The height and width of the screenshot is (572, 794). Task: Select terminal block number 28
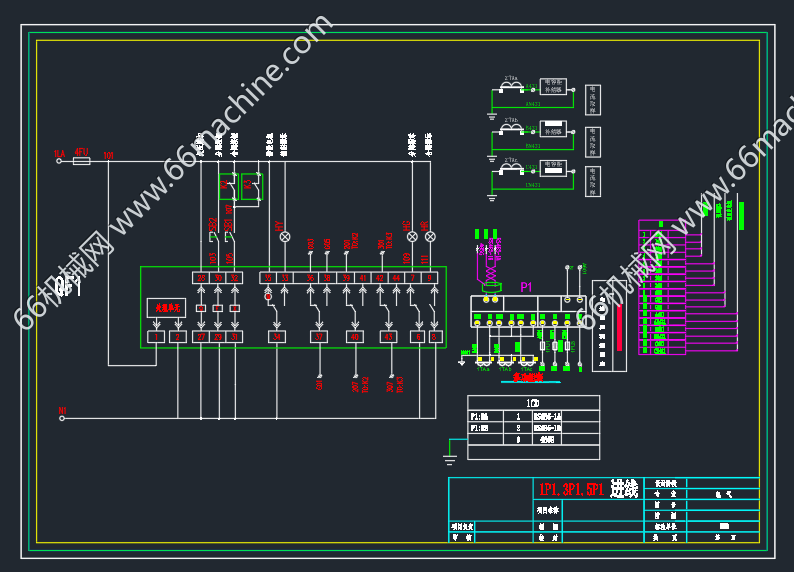pyautogui.click(x=200, y=278)
